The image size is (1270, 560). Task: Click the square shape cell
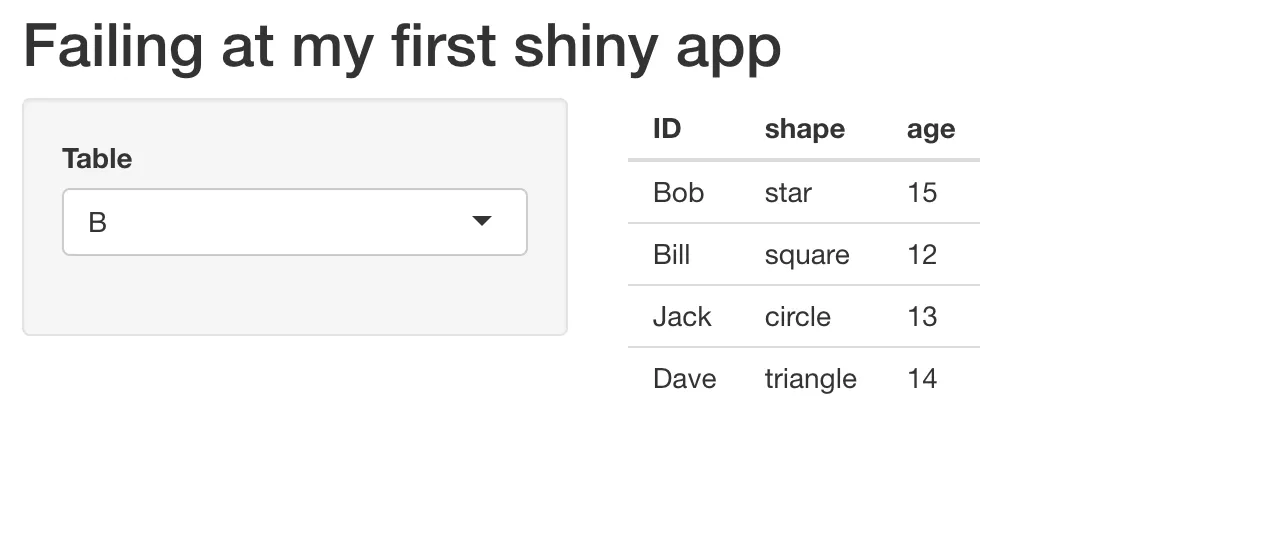(806, 255)
